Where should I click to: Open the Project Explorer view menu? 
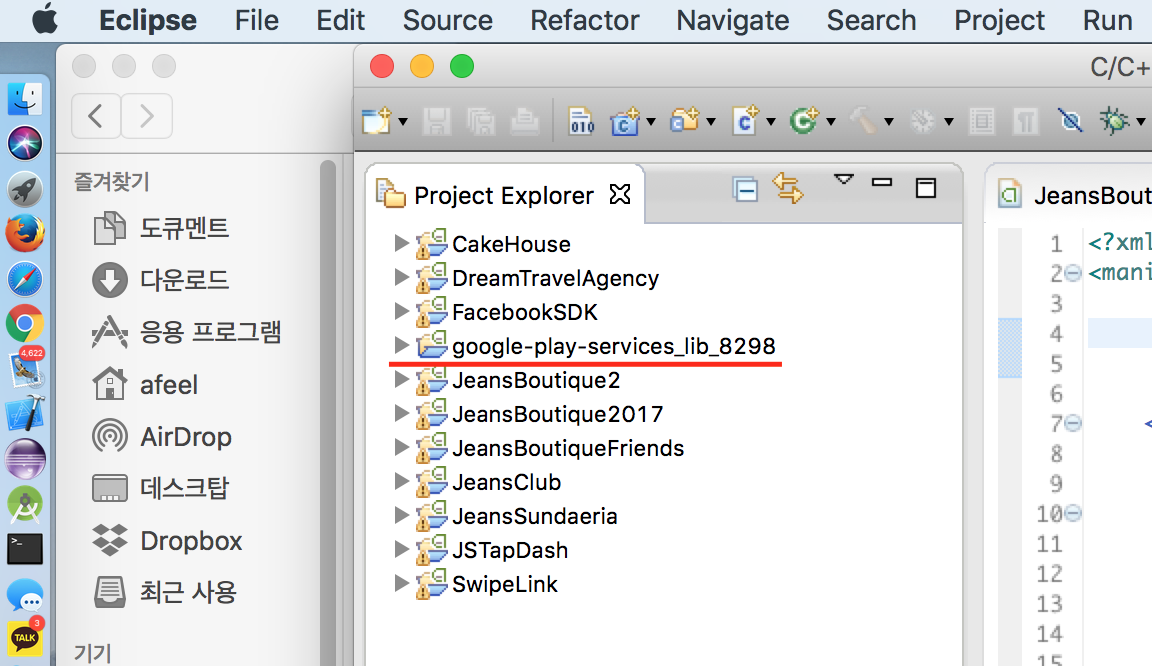842,180
